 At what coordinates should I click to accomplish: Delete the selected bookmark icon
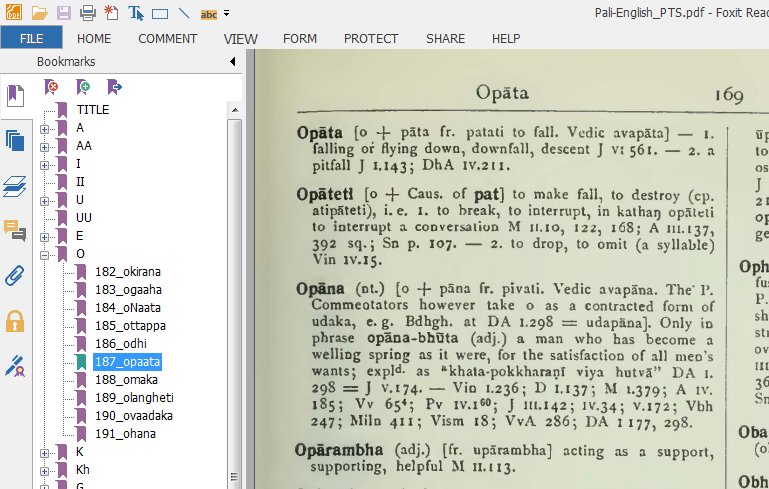tap(51, 87)
